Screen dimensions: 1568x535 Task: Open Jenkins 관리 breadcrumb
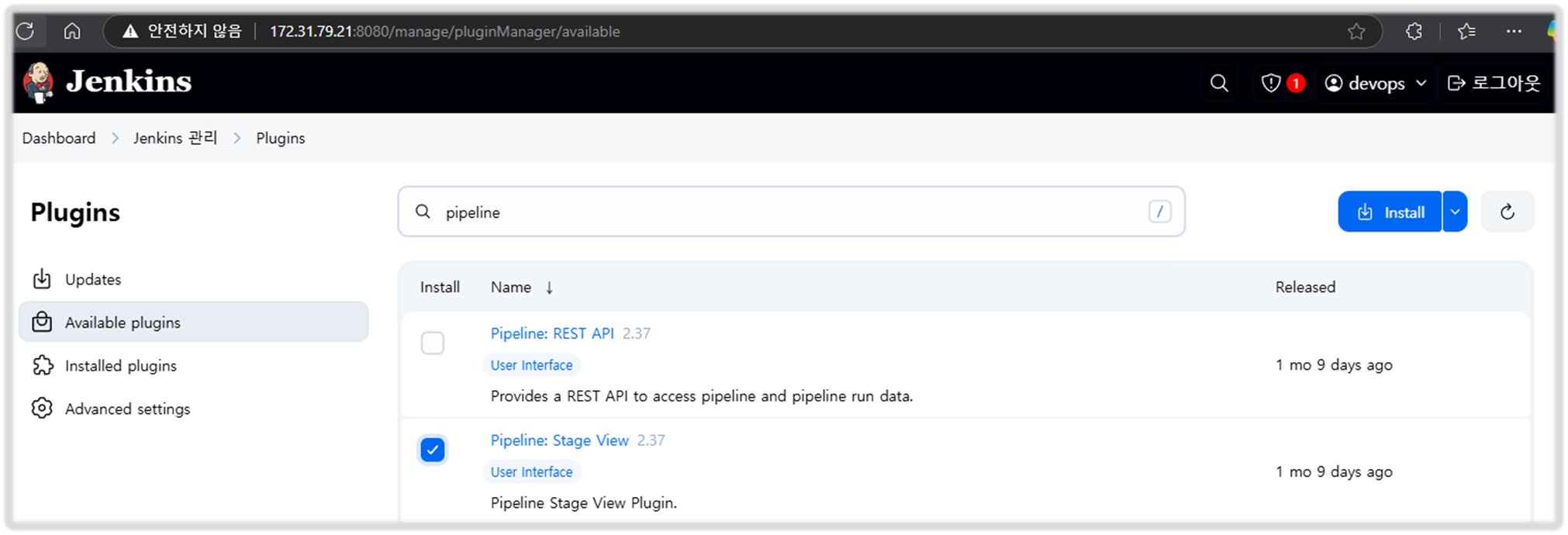click(x=175, y=138)
